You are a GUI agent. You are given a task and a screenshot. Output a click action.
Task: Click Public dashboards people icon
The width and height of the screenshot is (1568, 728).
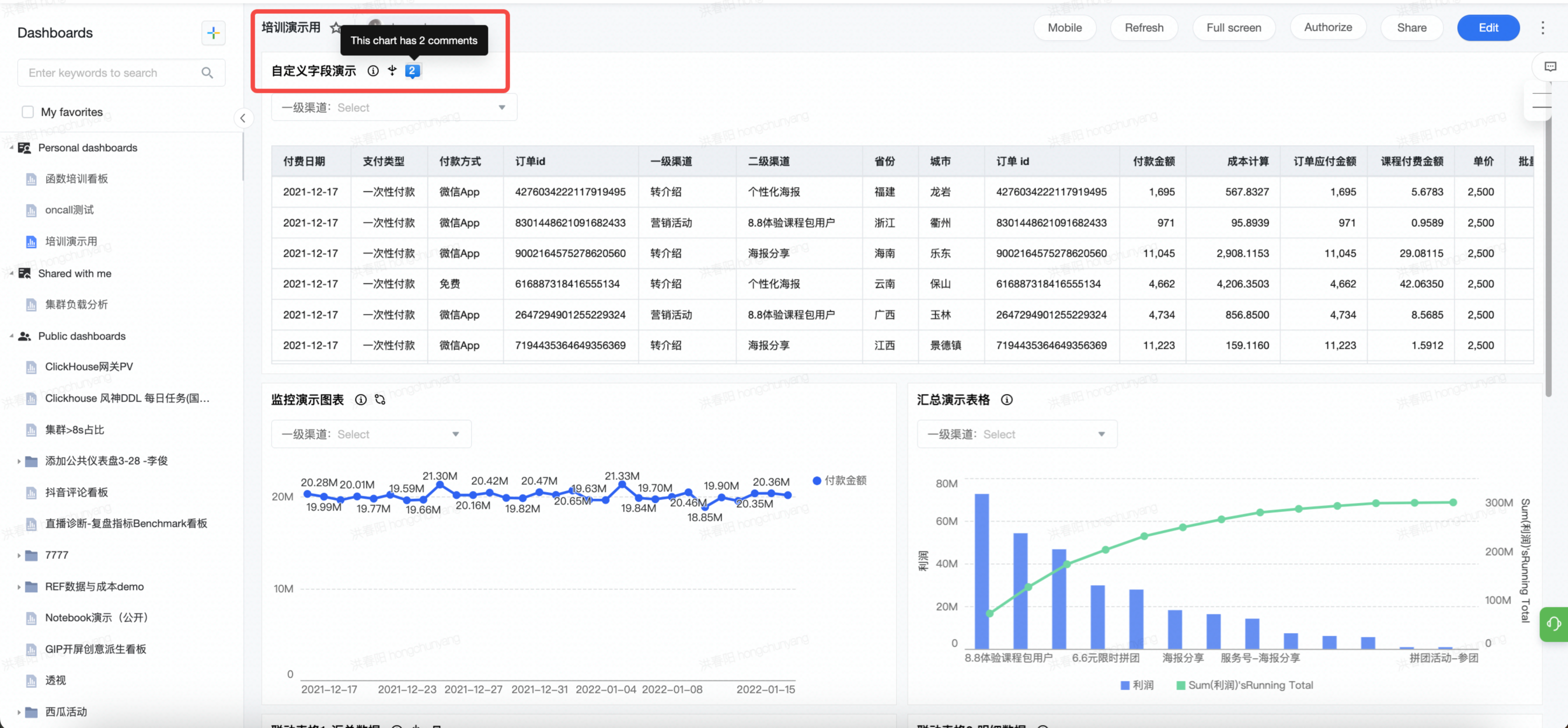pos(24,336)
